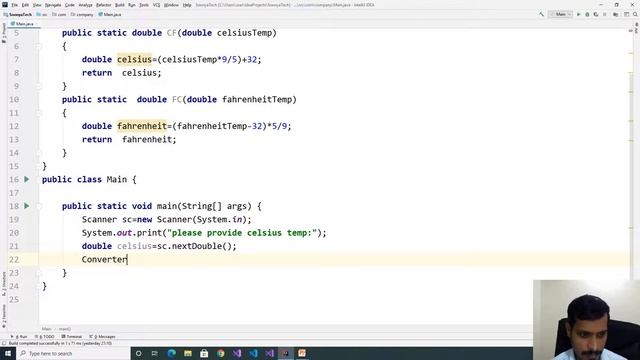Open the Windows Start menu
The image size is (640, 360).
8,353
